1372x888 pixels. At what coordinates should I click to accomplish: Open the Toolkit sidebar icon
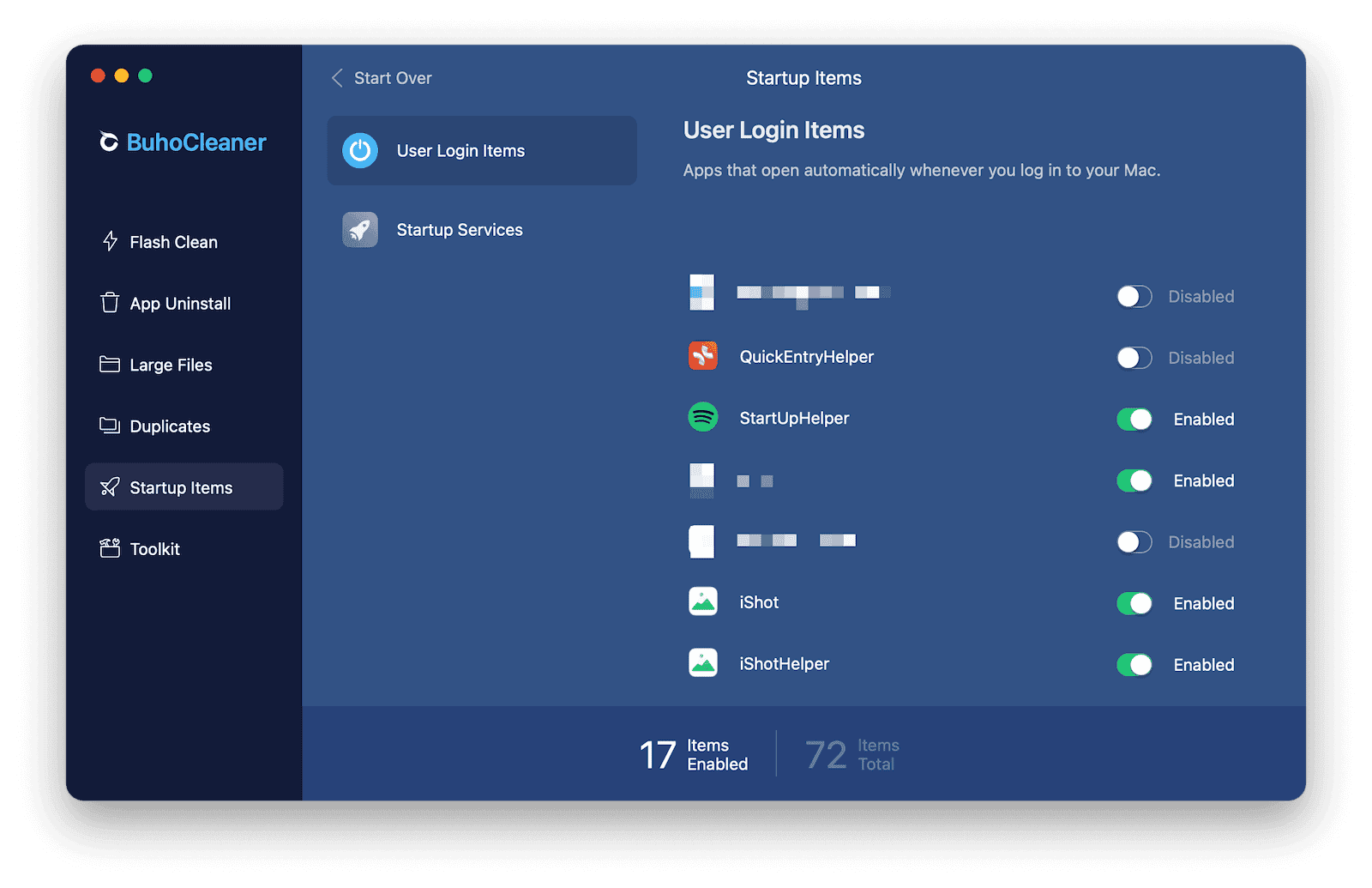pyautogui.click(x=110, y=548)
